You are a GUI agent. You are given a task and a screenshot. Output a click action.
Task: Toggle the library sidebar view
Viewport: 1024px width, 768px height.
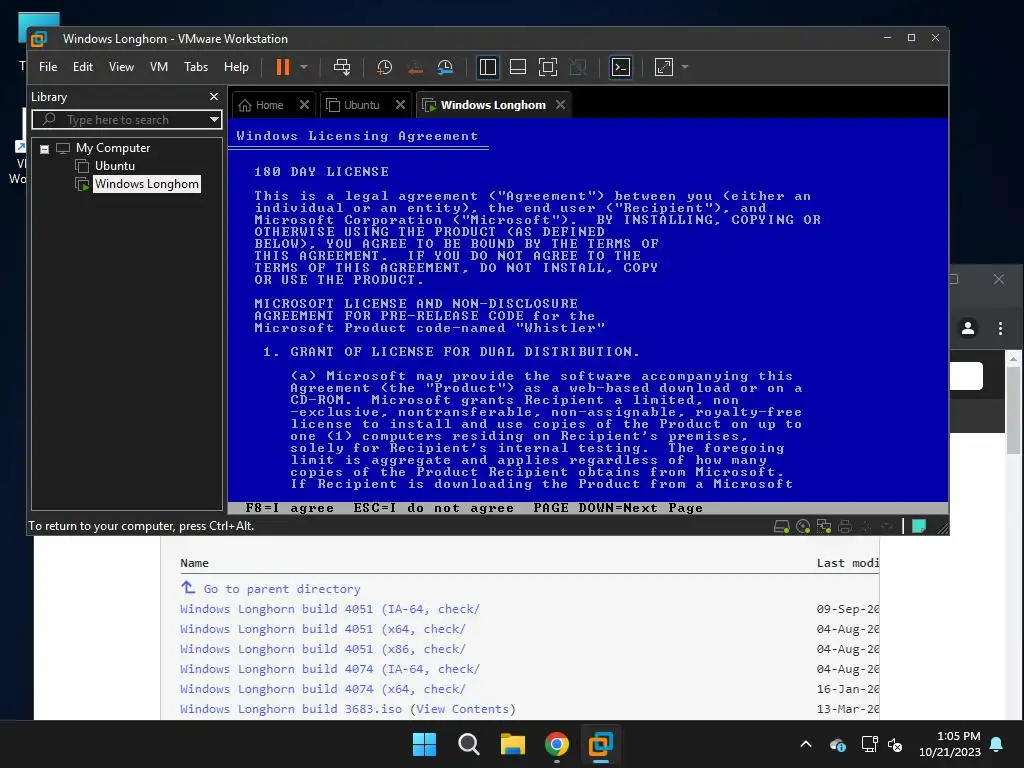coord(488,67)
